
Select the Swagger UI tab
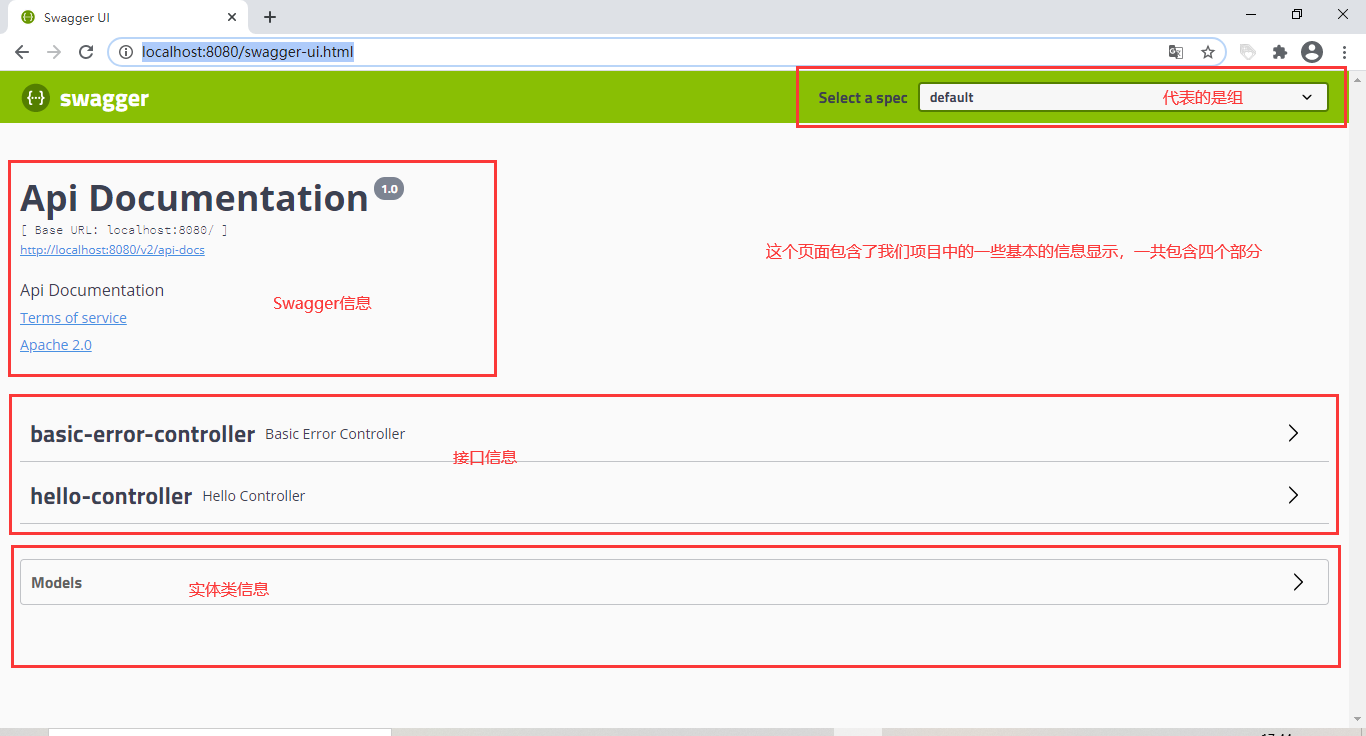[127, 17]
